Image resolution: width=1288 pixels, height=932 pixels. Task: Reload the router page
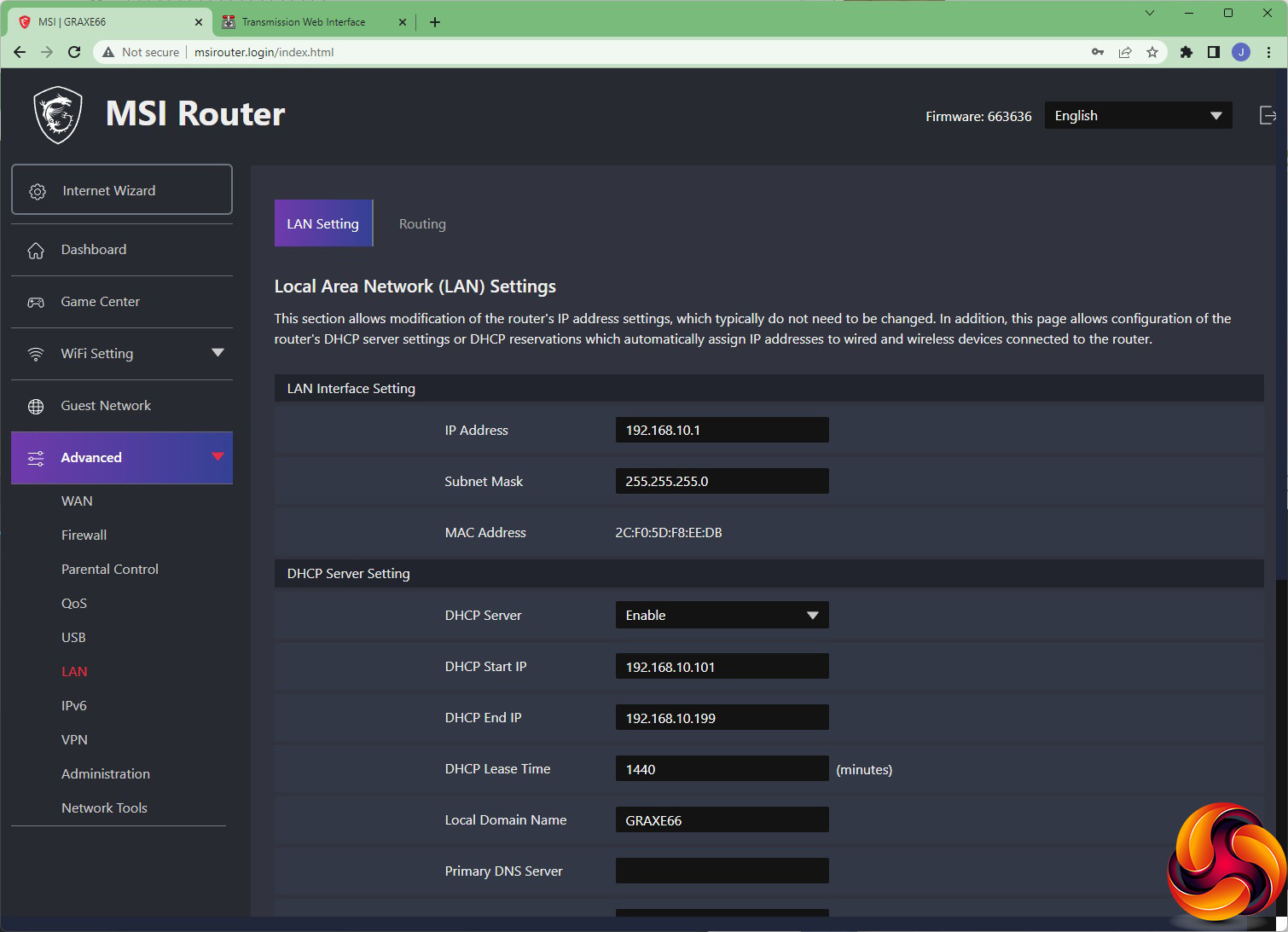[74, 52]
